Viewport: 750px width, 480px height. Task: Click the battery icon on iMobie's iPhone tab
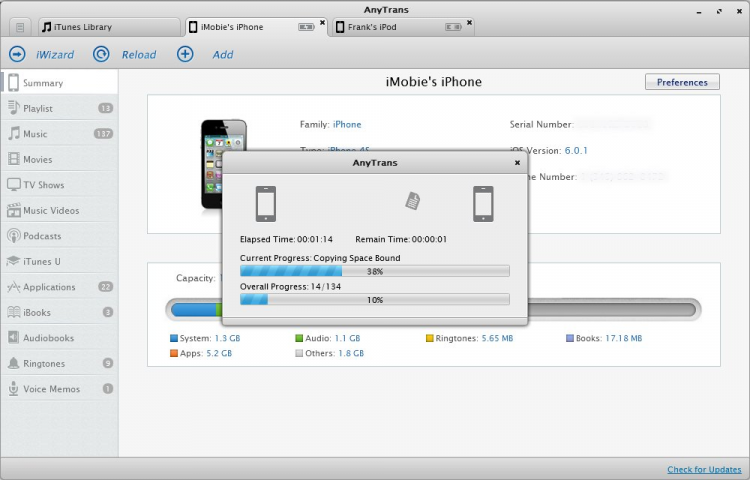[x=306, y=27]
